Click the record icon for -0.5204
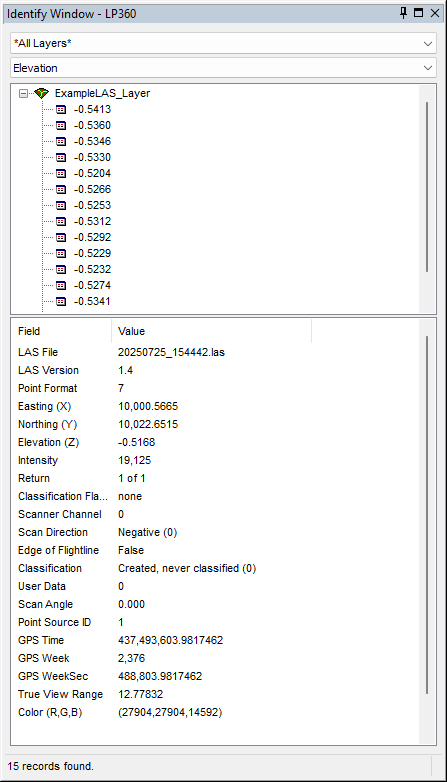The width and height of the screenshot is (447, 782). 61,173
